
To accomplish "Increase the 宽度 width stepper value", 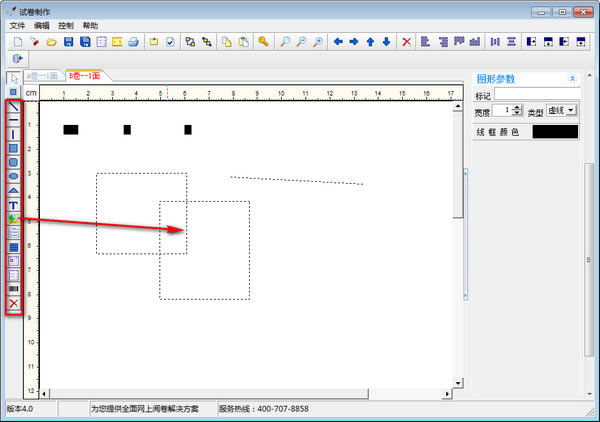I will pos(519,107).
